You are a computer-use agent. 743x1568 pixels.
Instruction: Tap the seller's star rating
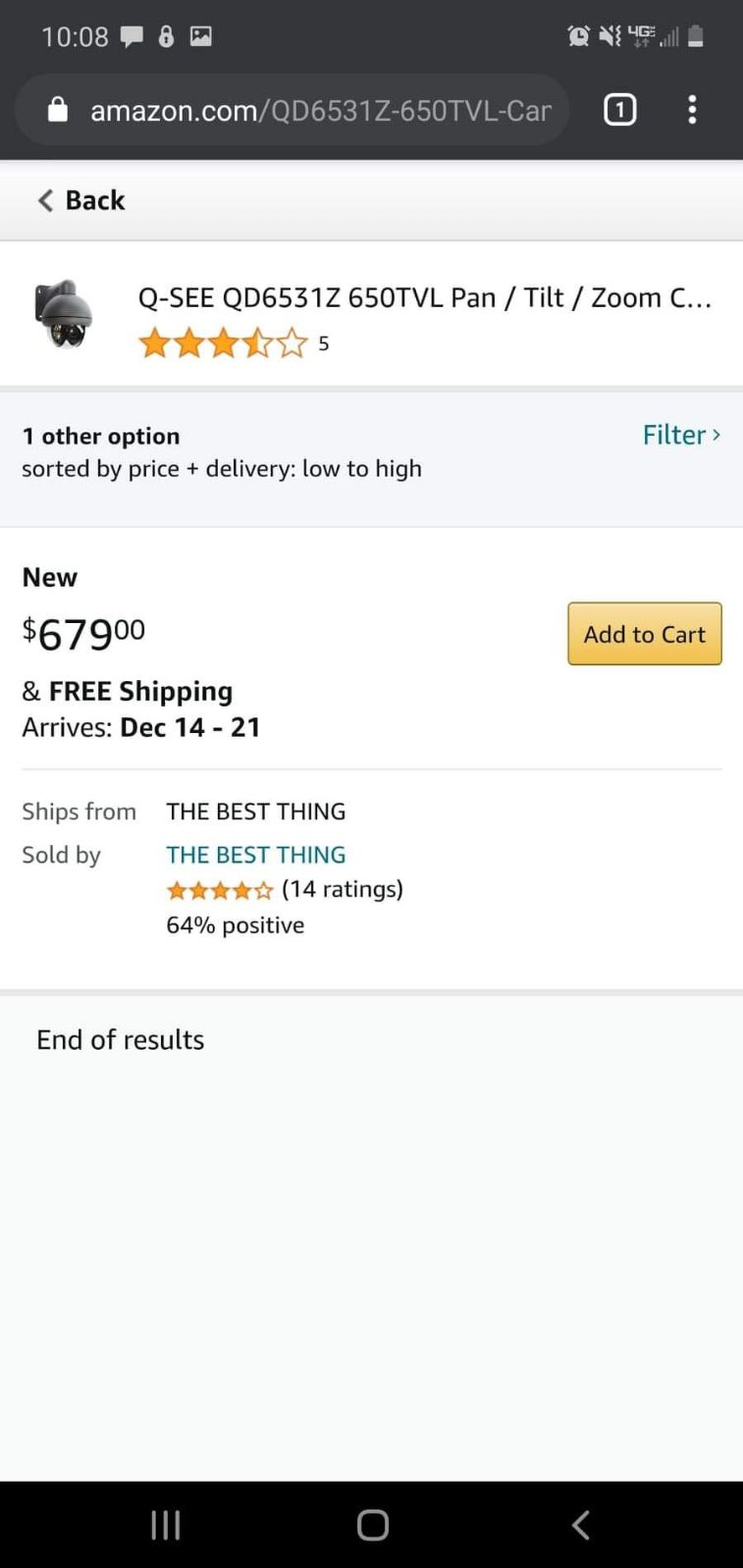tap(220, 890)
